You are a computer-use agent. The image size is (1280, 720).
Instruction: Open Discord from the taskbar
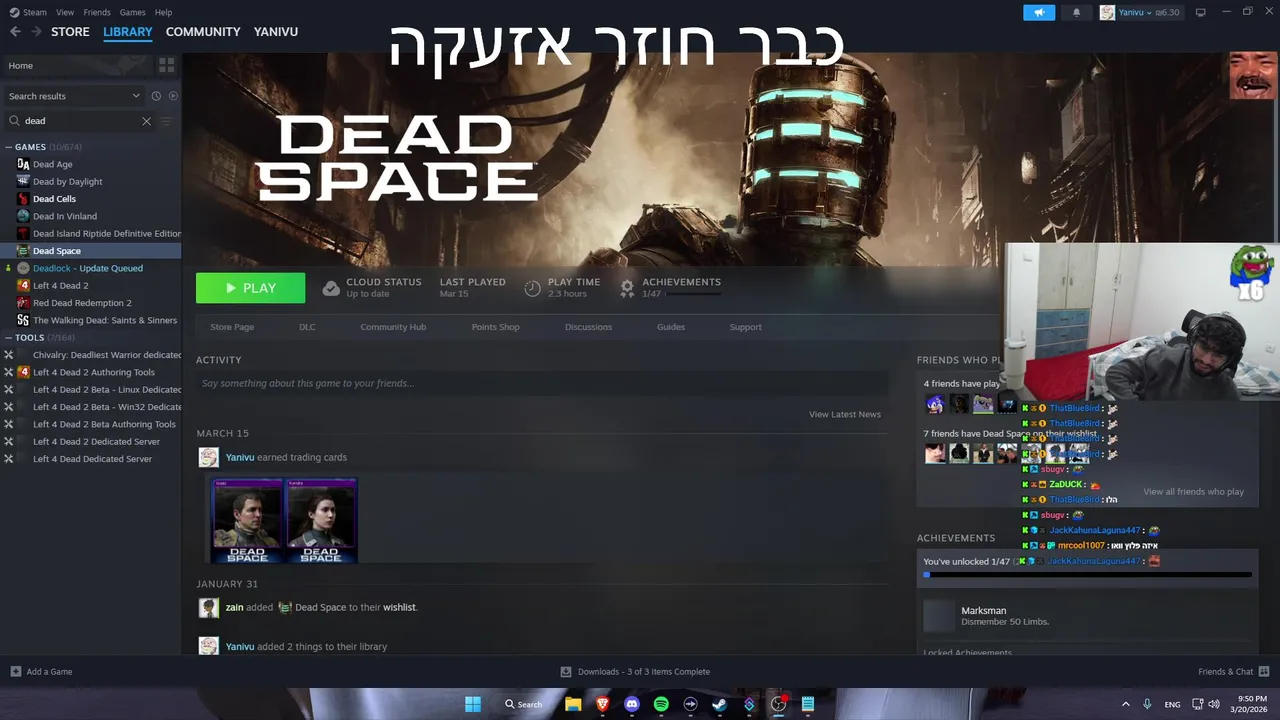tap(631, 704)
